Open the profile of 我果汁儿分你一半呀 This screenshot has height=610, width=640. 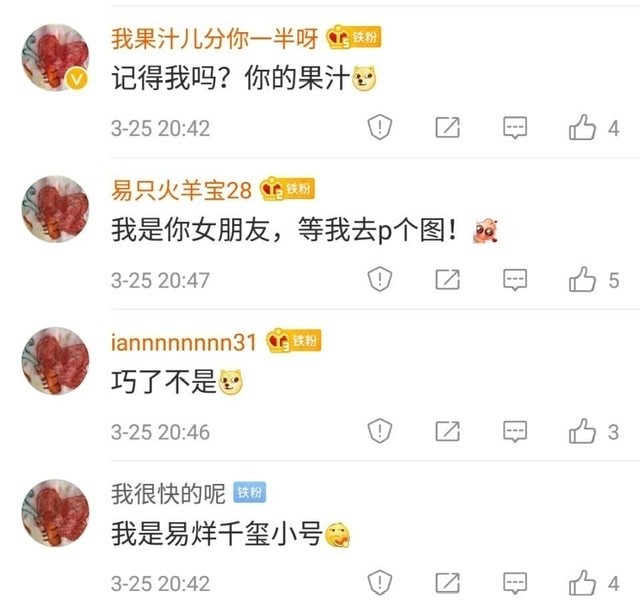pyautogui.click(x=215, y=38)
